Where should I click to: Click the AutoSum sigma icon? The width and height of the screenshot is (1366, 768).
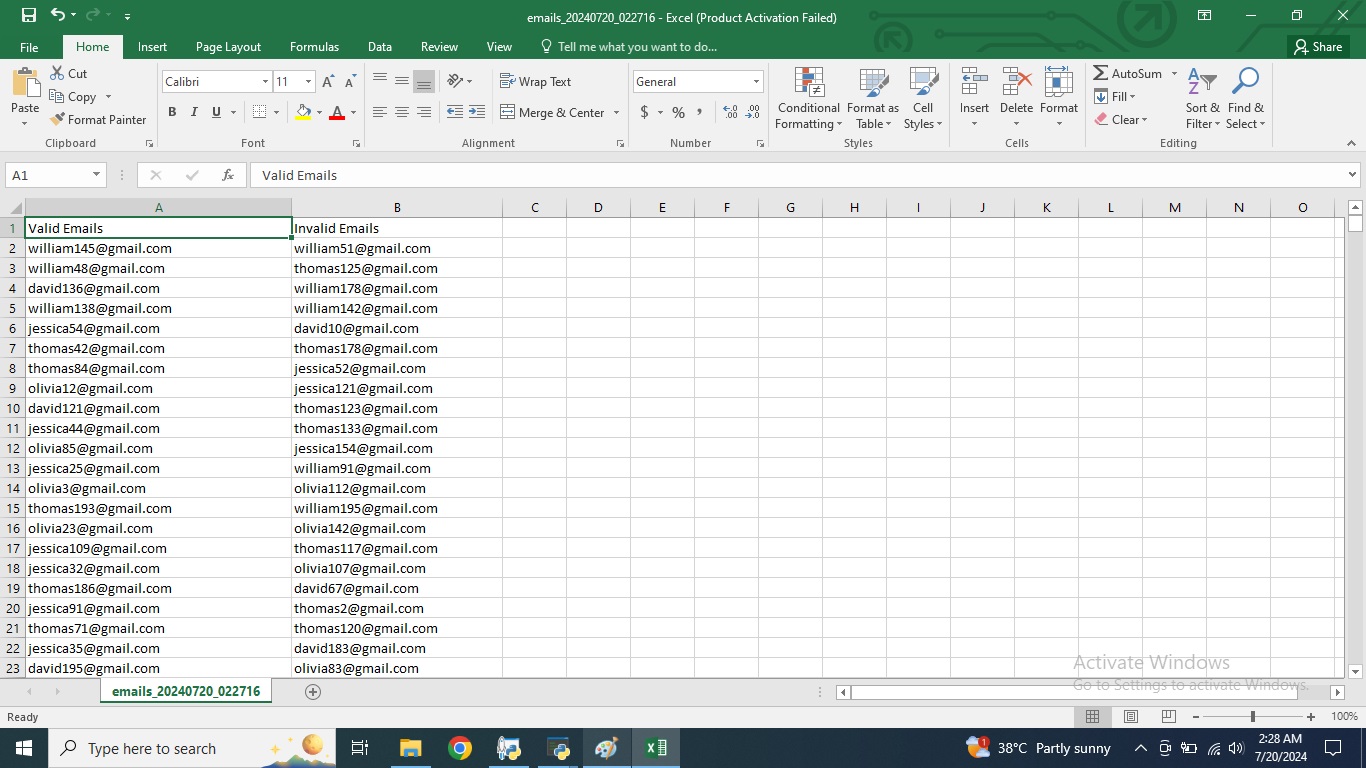(1100, 74)
